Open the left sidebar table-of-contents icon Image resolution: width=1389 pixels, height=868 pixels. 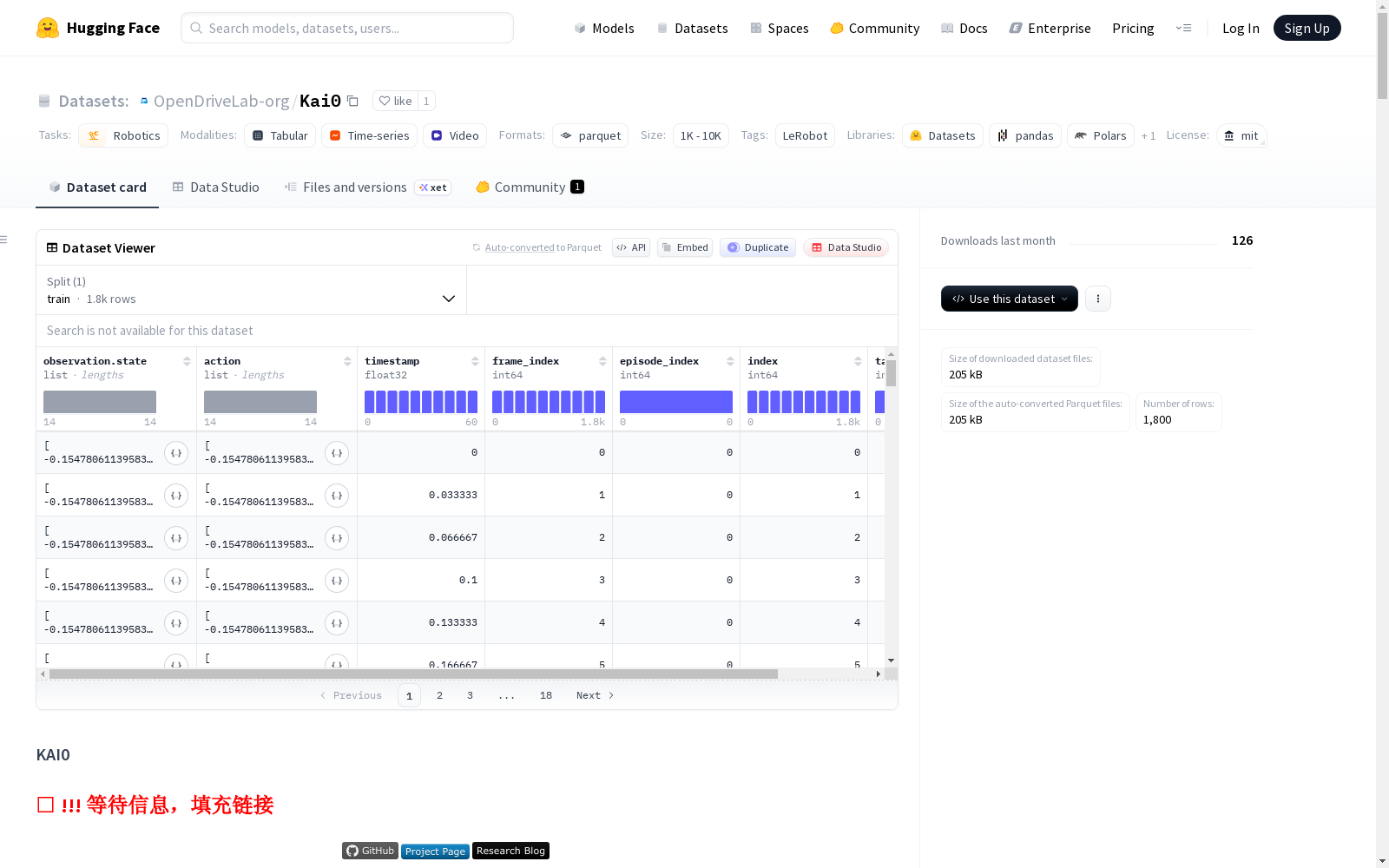(x=4, y=240)
